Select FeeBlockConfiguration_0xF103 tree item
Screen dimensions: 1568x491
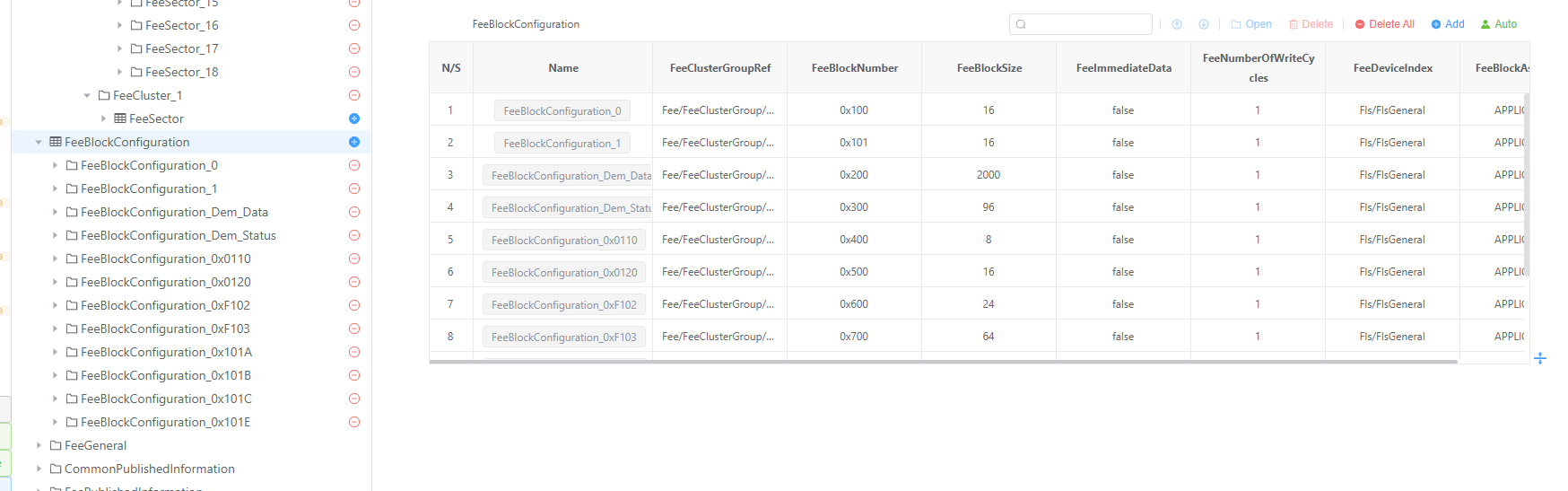[x=165, y=329]
